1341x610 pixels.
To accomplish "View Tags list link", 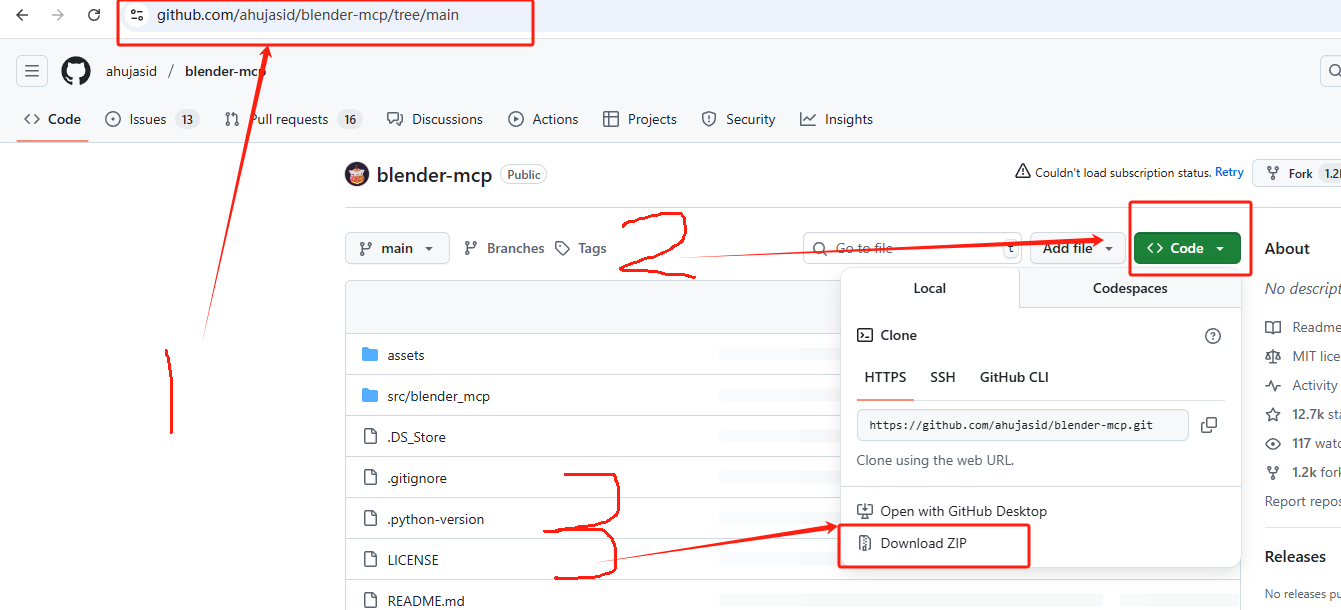I will [581, 248].
